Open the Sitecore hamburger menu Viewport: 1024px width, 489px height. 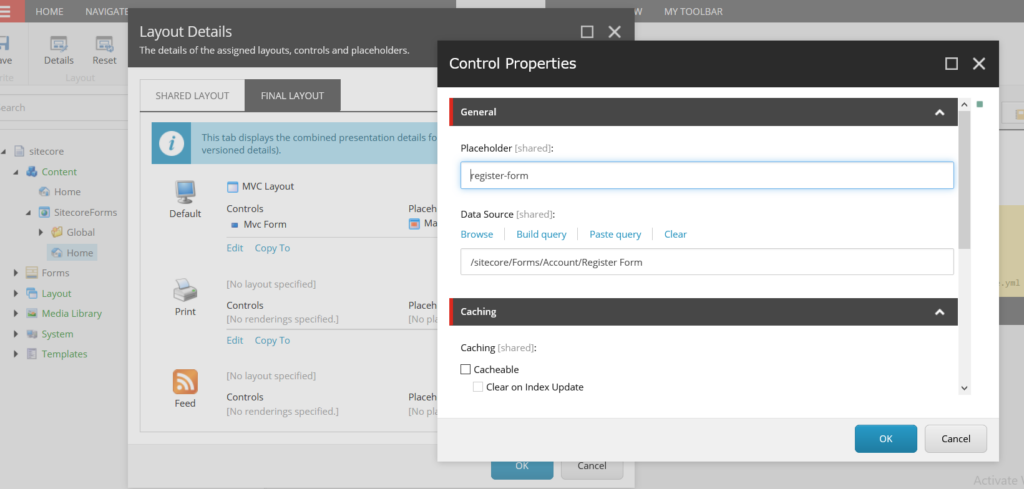point(6,11)
